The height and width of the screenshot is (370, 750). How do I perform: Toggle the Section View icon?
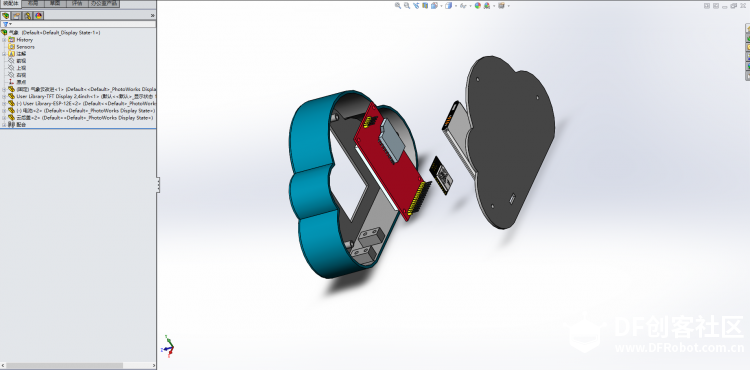[425, 6]
